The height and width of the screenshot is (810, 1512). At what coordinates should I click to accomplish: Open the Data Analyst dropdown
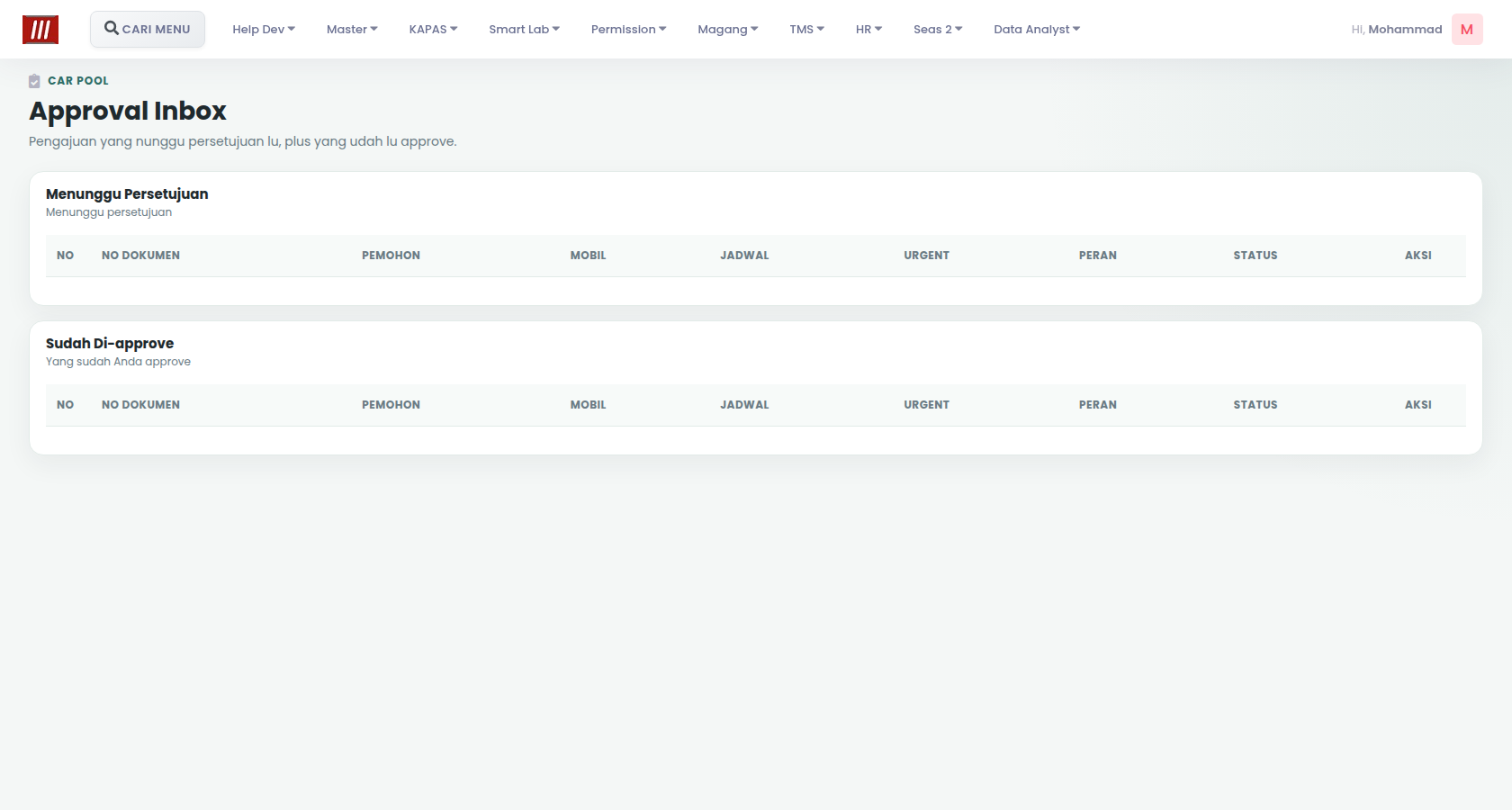1037,30
